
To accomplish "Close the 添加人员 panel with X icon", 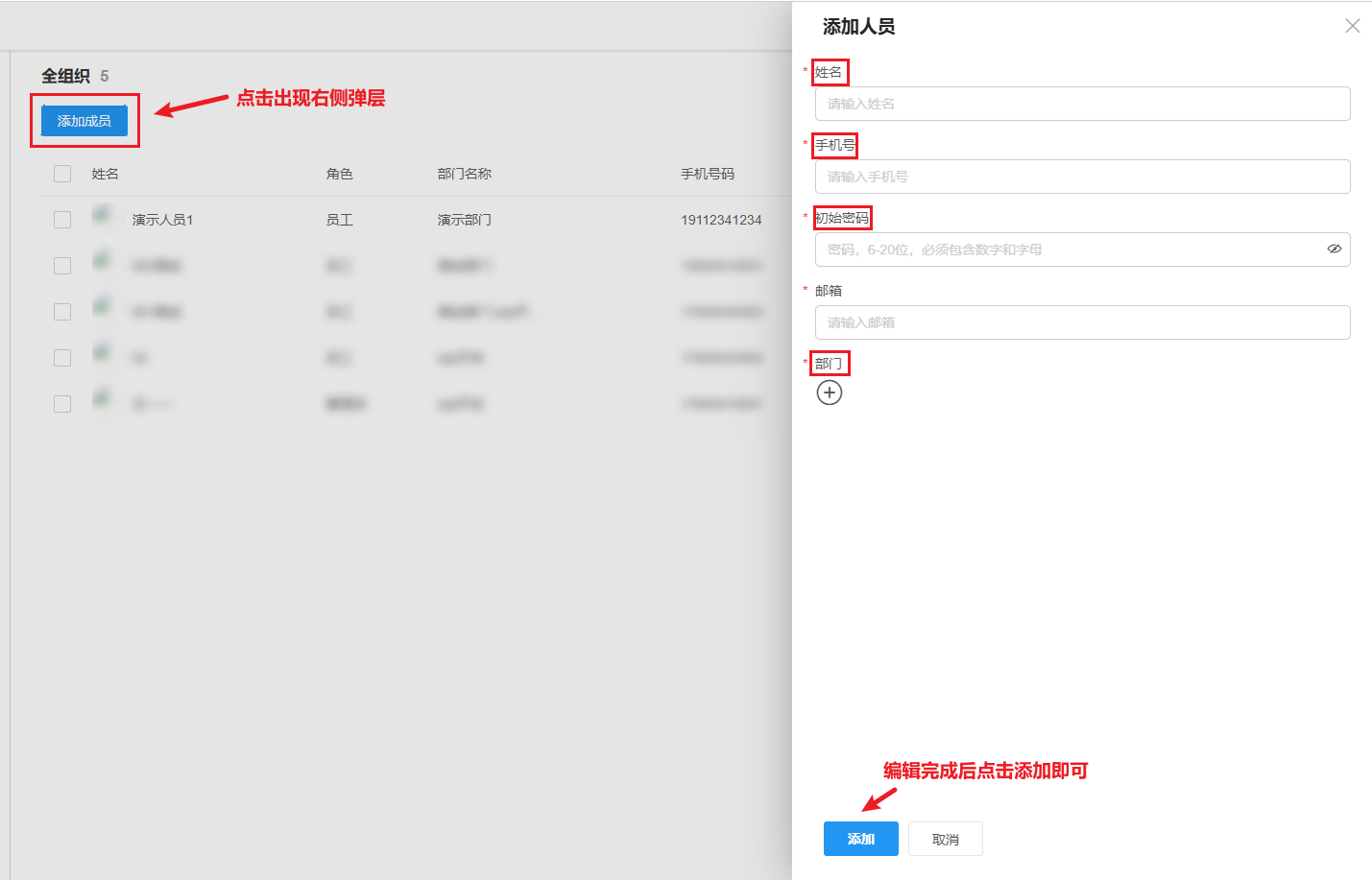I will (1352, 26).
